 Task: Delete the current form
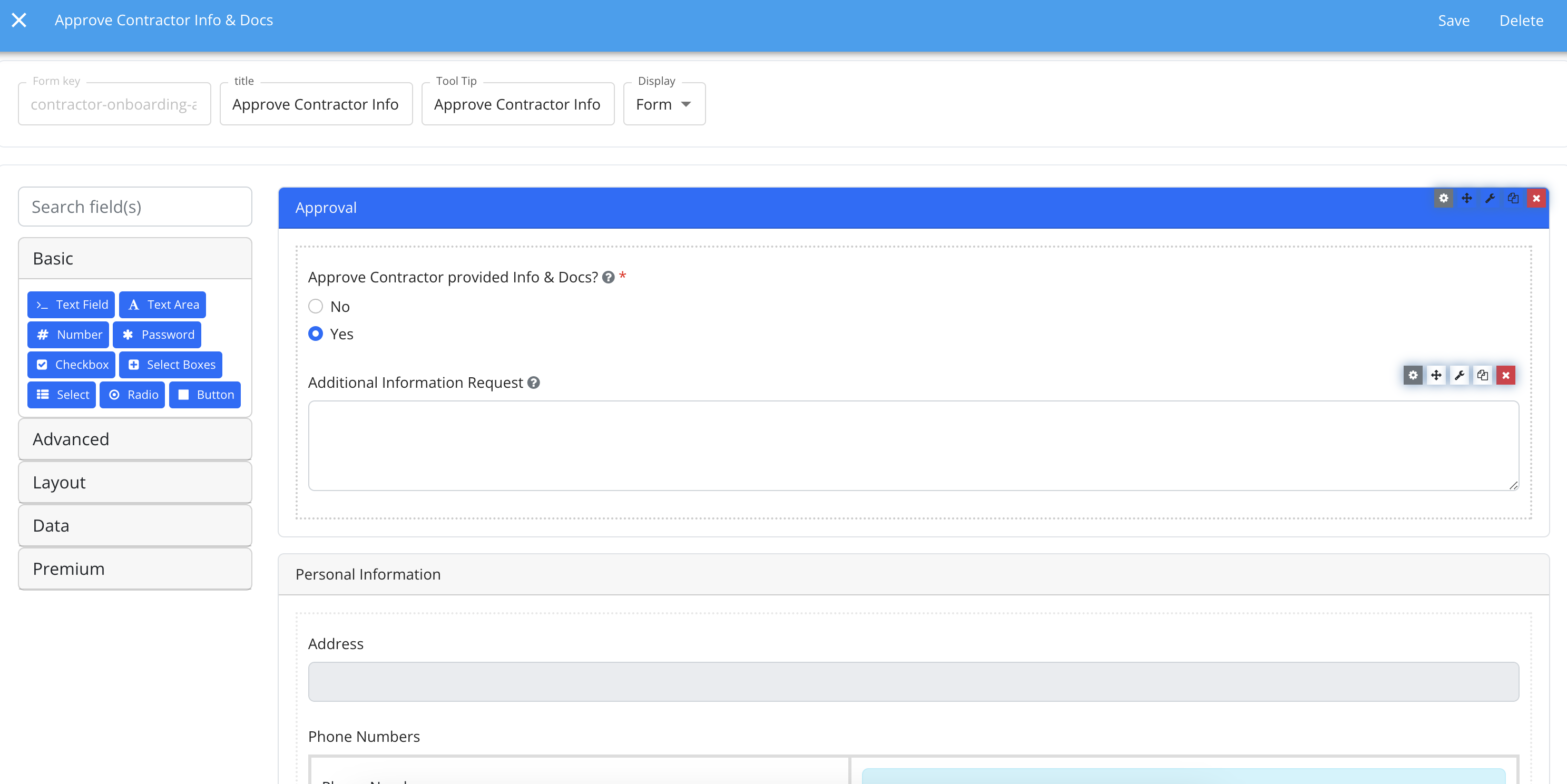pos(1521,20)
